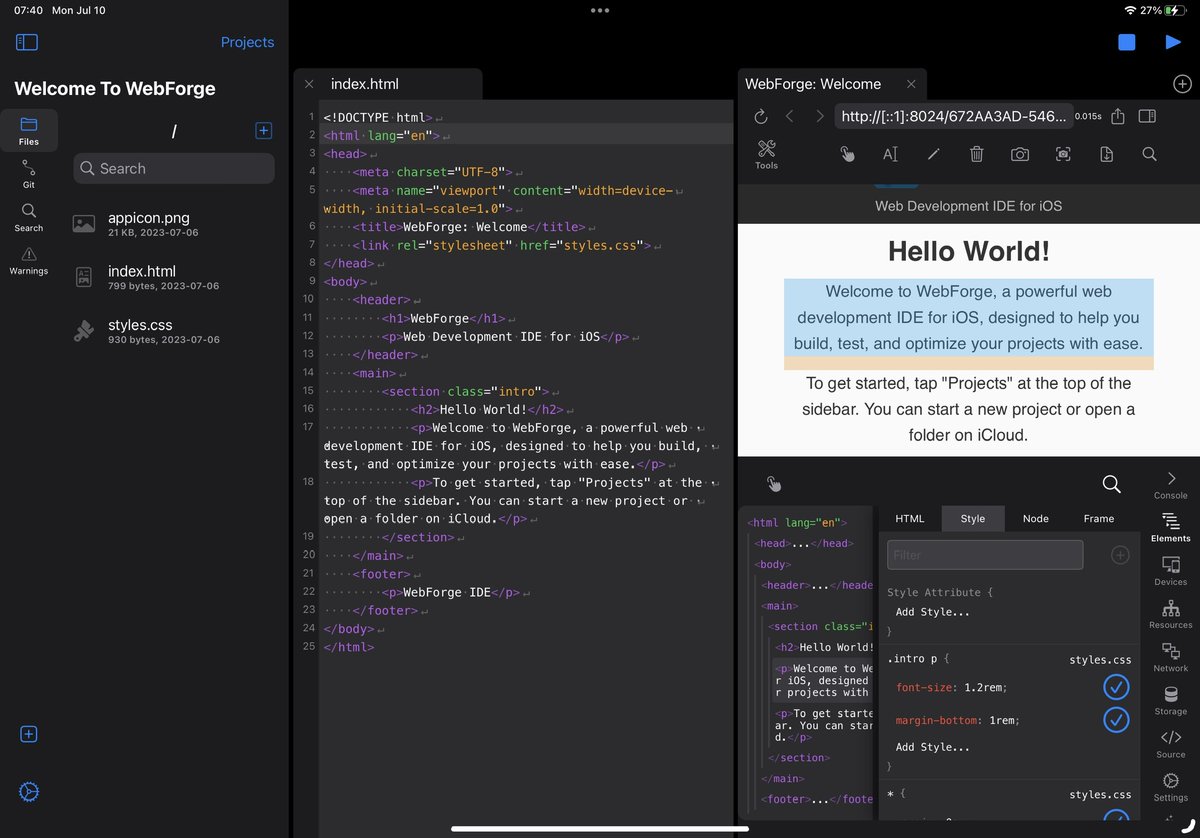Focus the file Search field
This screenshot has width=1200, height=838.
point(174,168)
